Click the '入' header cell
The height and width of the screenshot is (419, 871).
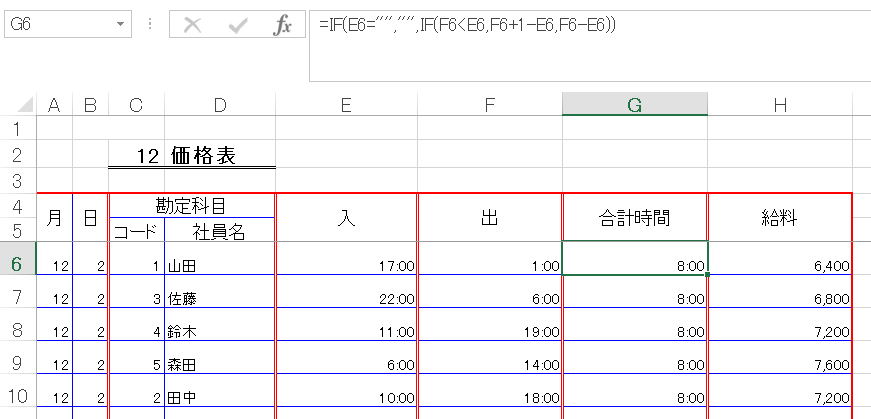[347, 217]
